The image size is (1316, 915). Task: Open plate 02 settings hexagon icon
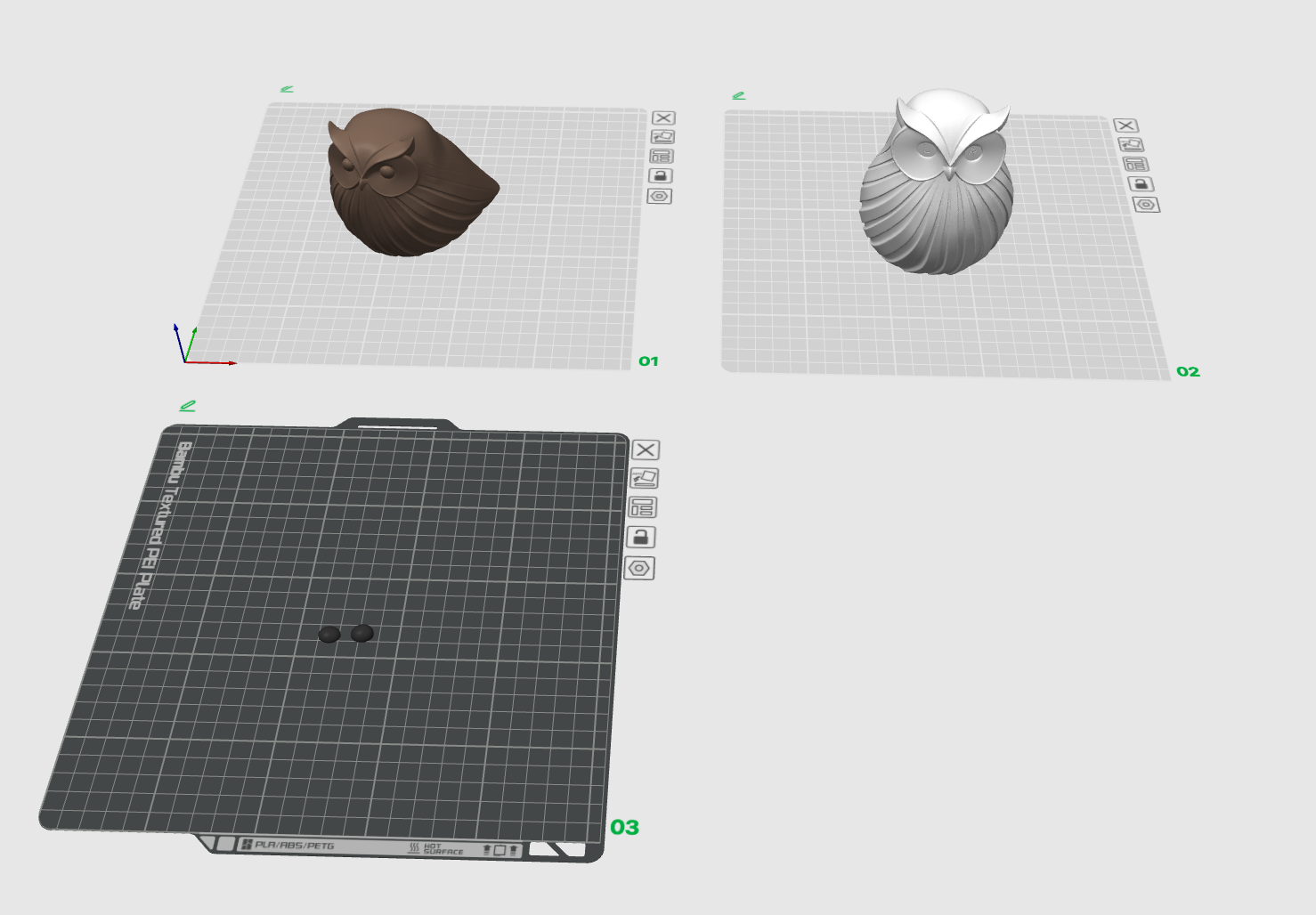tap(1146, 205)
